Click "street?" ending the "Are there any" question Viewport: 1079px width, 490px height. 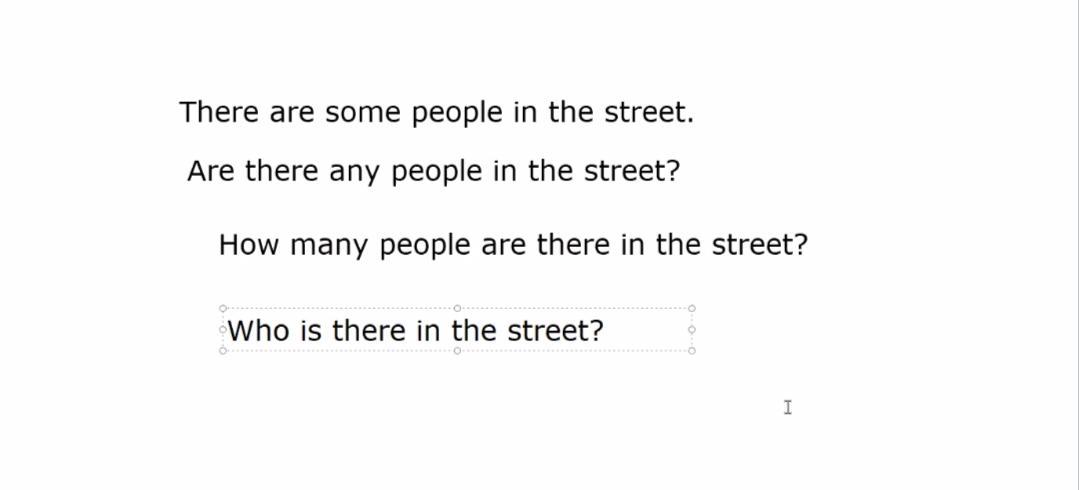coord(632,172)
